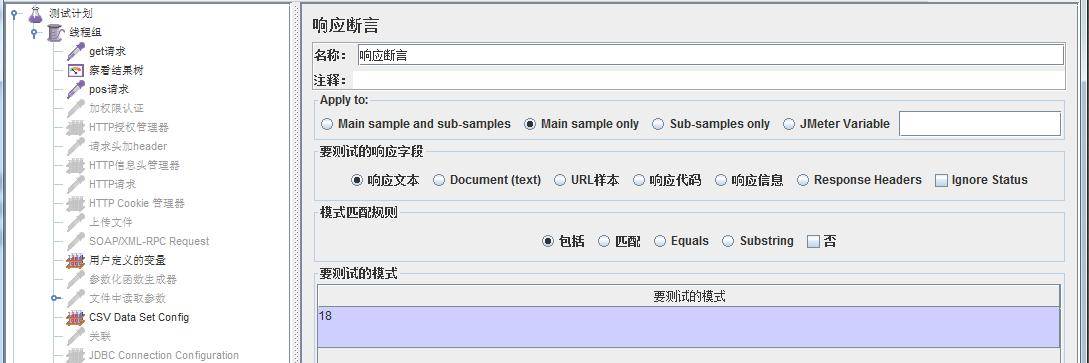The image size is (1089, 363).
Task: Click the disabled 加权限认证 sampler icon
Action: pos(76,108)
